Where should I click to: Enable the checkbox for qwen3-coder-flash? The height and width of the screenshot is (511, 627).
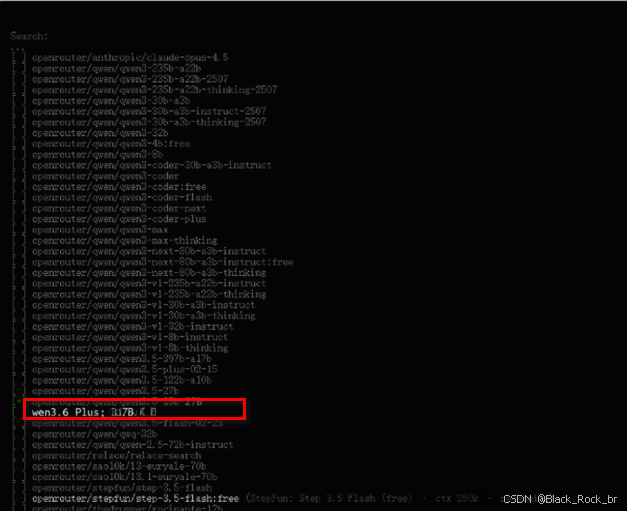[19, 198]
